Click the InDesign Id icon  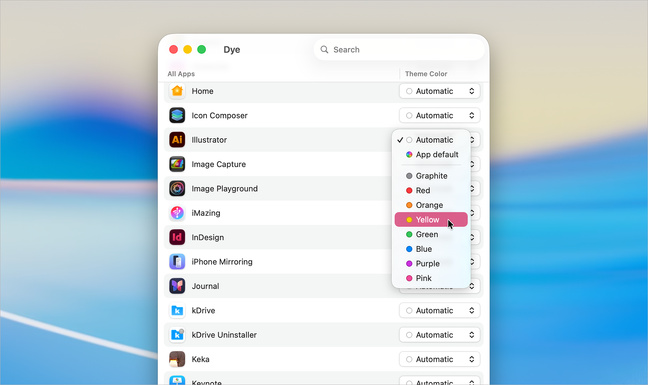tap(177, 237)
